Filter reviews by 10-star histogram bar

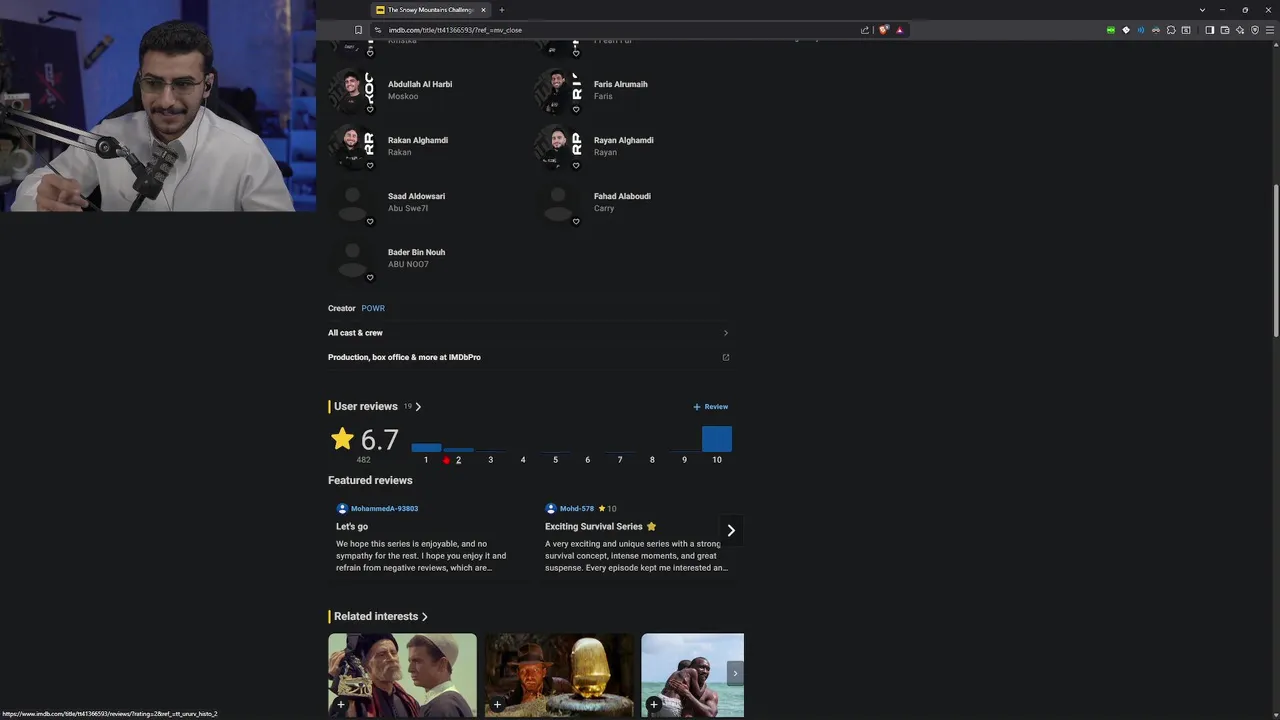point(717,439)
